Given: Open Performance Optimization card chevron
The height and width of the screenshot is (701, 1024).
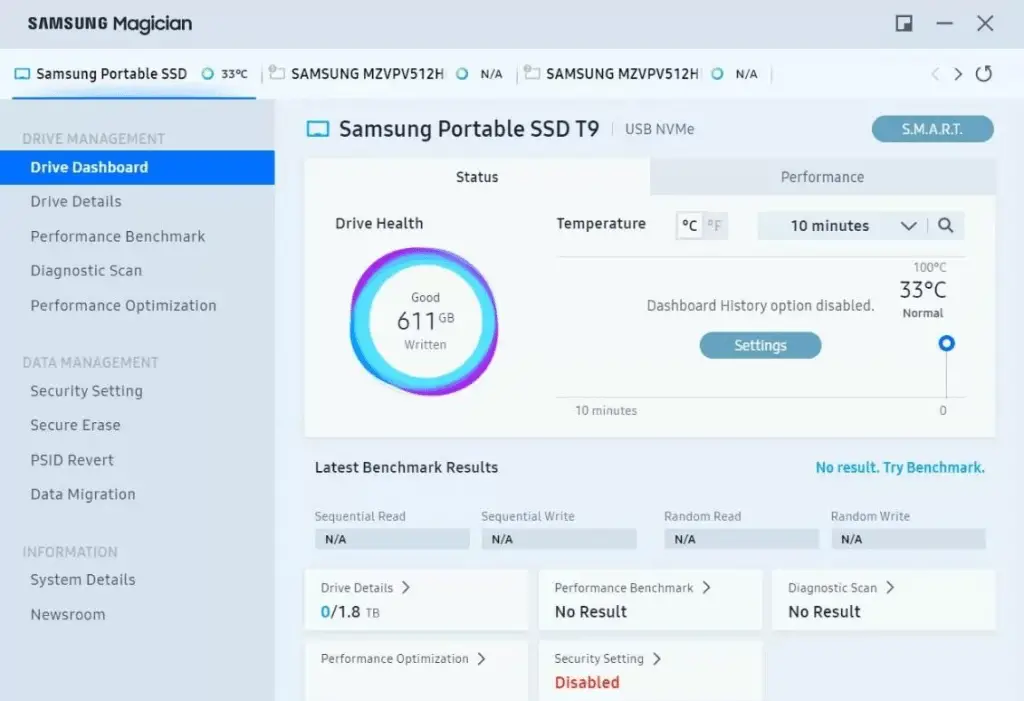Looking at the screenshot, I should point(481,659).
